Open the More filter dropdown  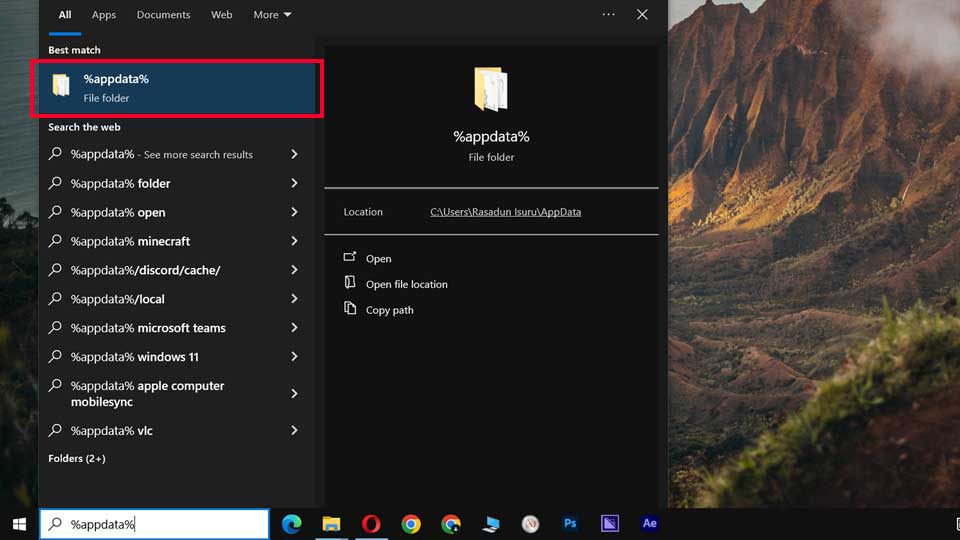coord(272,15)
